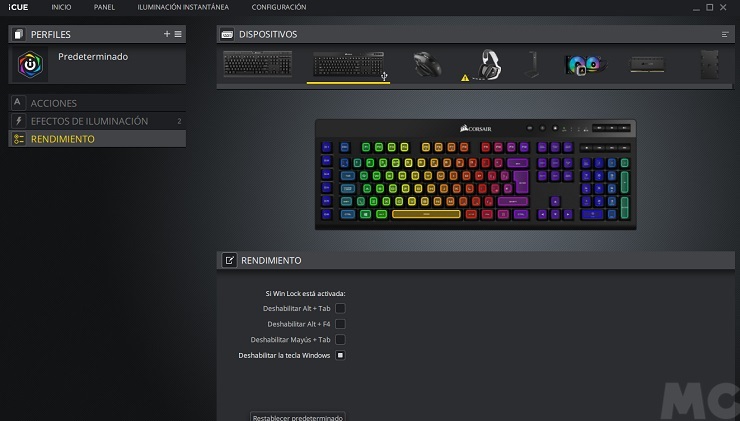Select the headset stand device
Screen dimensions: 740x421
pos(532,65)
